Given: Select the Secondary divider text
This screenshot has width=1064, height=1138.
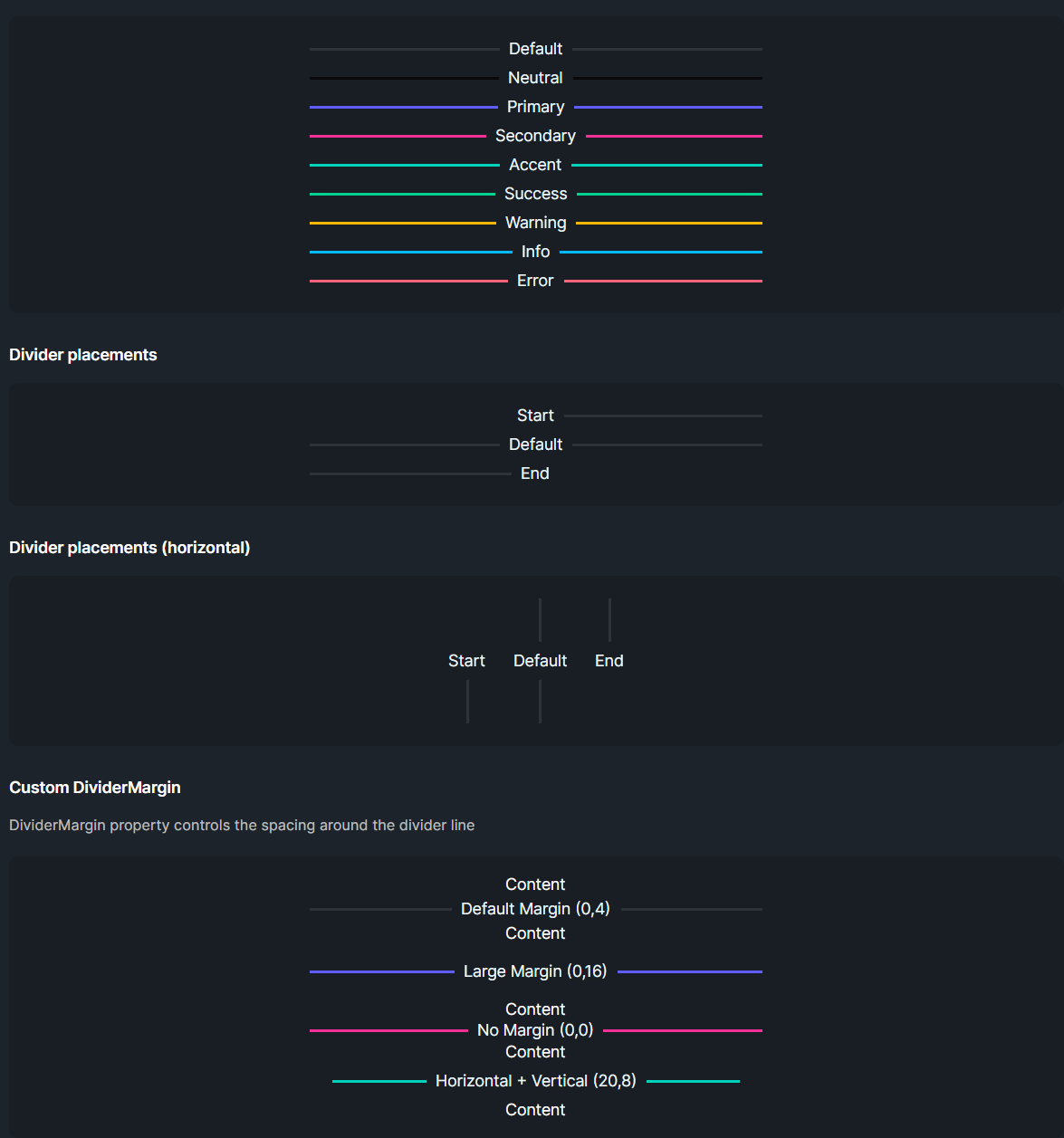Looking at the screenshot, I should click(535, 136).
